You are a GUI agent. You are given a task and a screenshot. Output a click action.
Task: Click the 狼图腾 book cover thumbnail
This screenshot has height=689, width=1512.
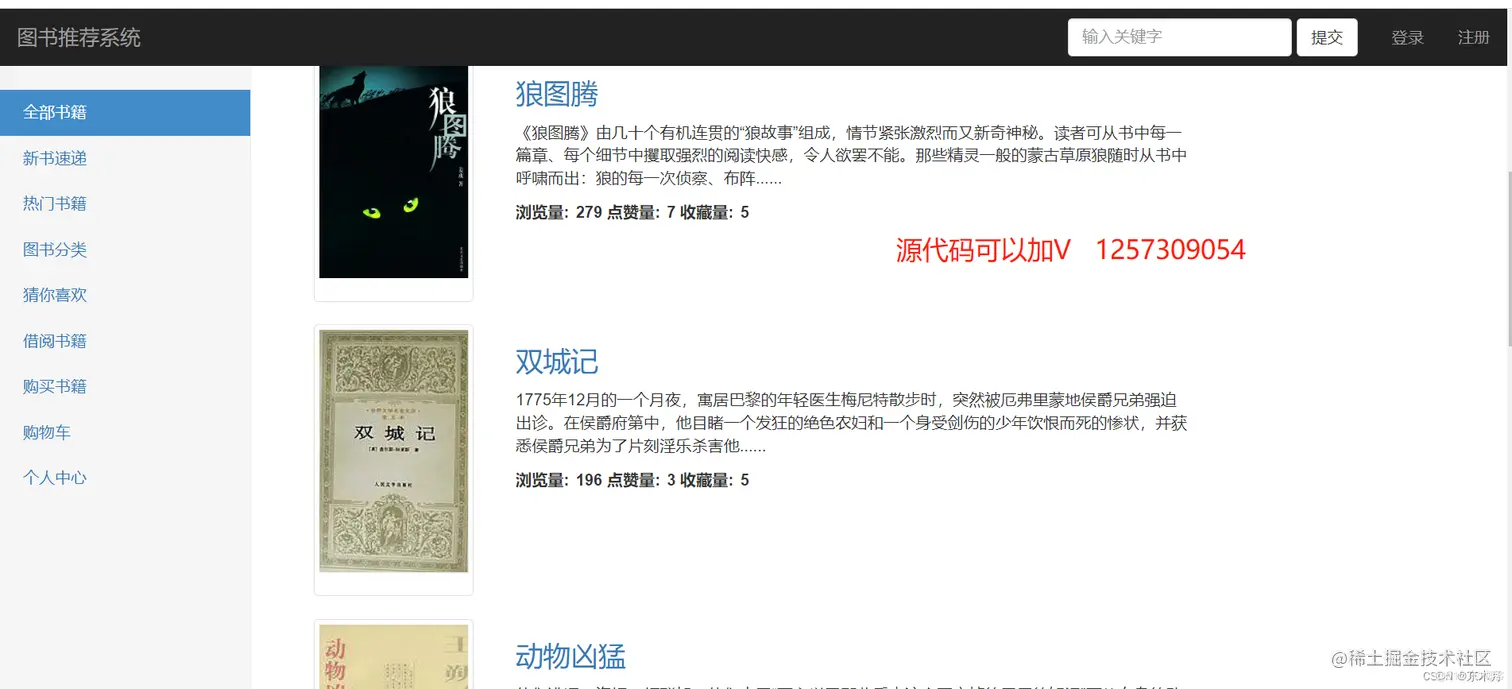point(394,172)
